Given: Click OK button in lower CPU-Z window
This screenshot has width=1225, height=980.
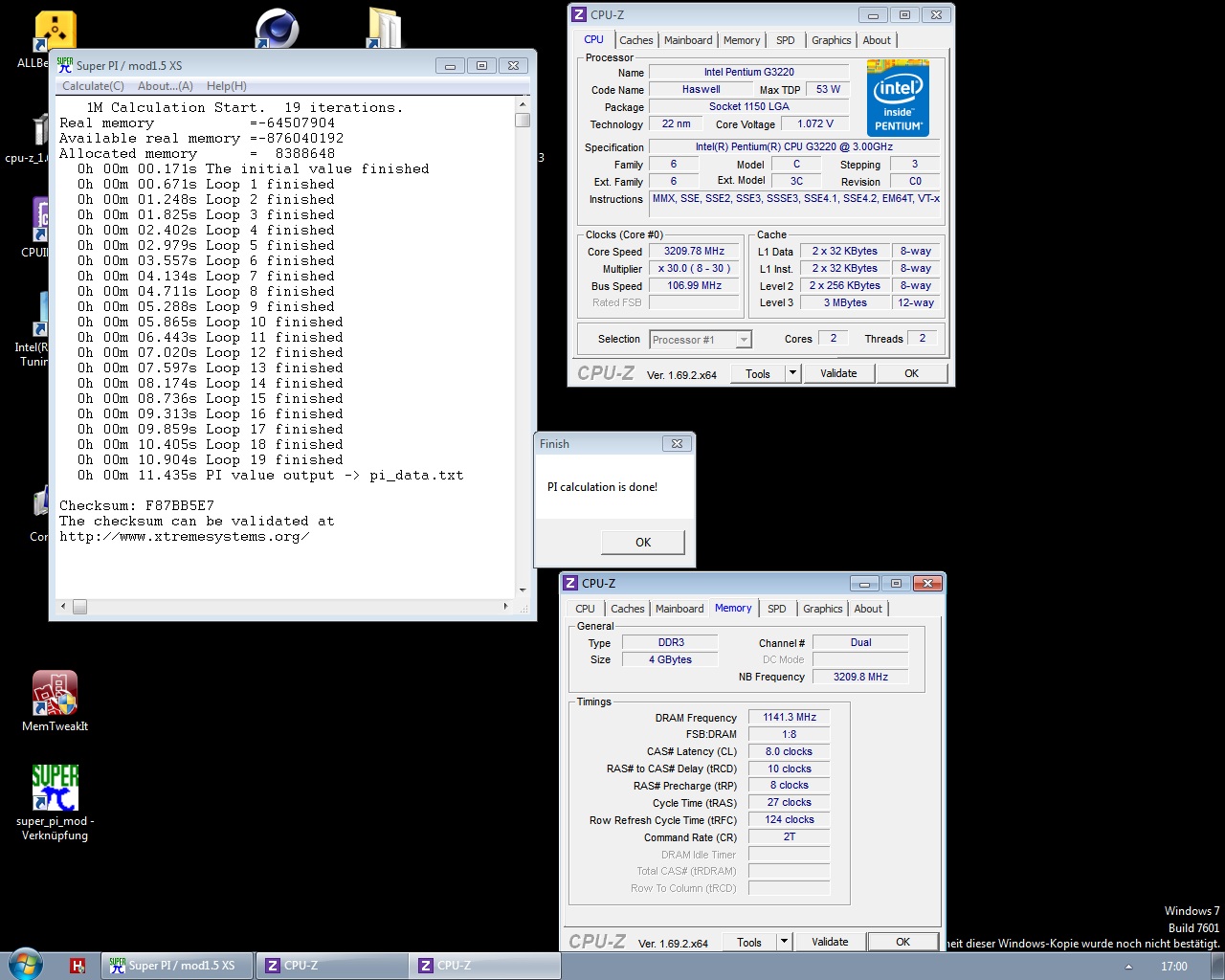Looking at the screenshot, I should (x=902, y=942).
